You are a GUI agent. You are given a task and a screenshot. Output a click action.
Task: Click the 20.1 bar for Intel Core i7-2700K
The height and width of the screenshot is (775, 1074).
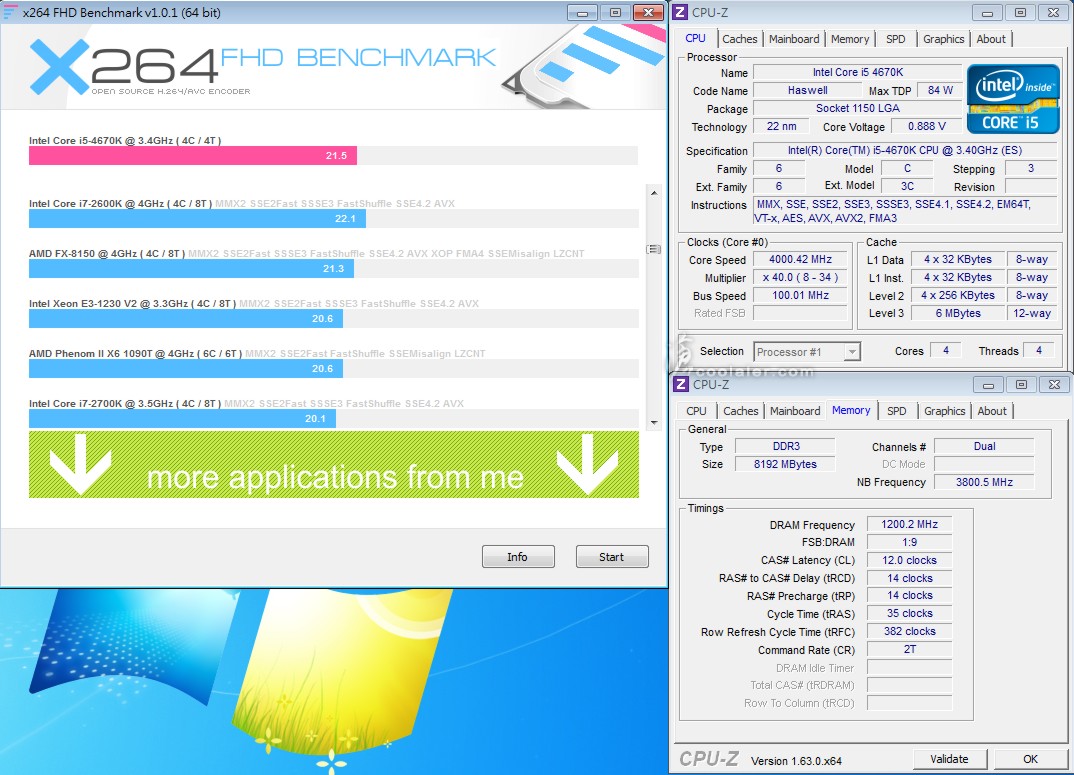coord(182,419)
